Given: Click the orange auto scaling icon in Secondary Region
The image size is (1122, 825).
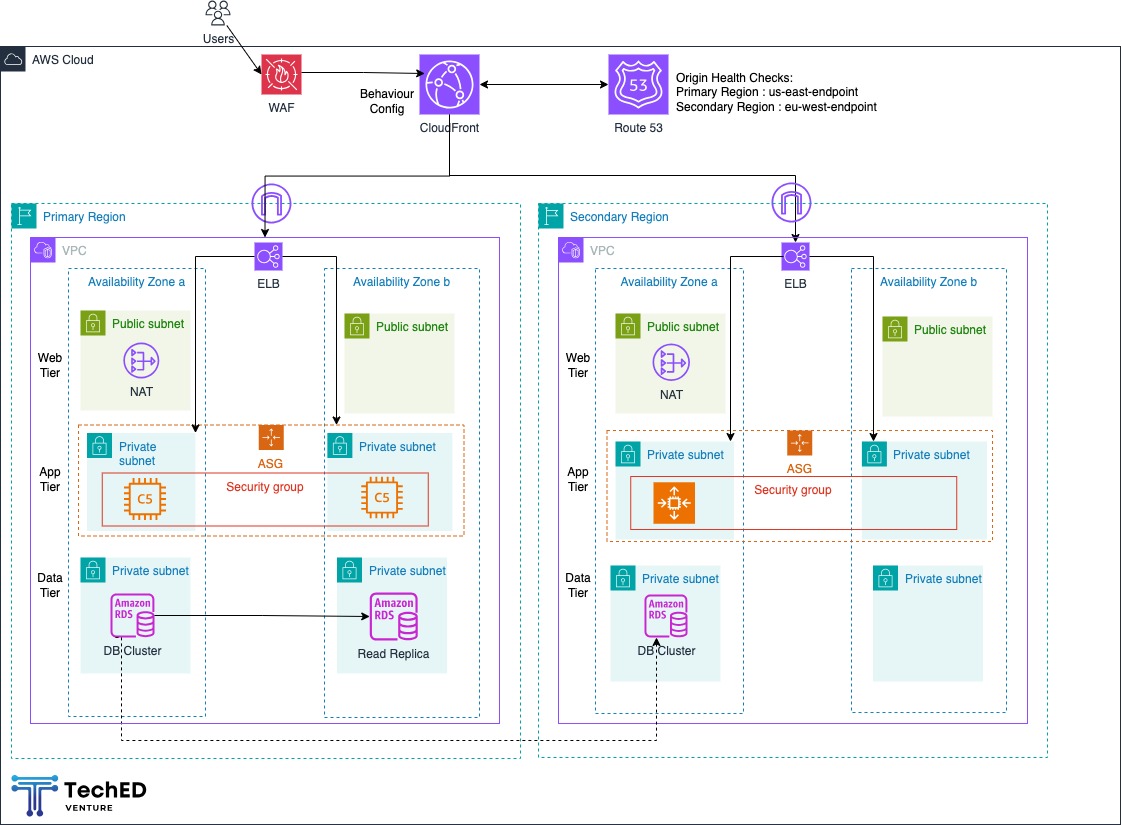Looking at the screenshot, I should point(674,503).
